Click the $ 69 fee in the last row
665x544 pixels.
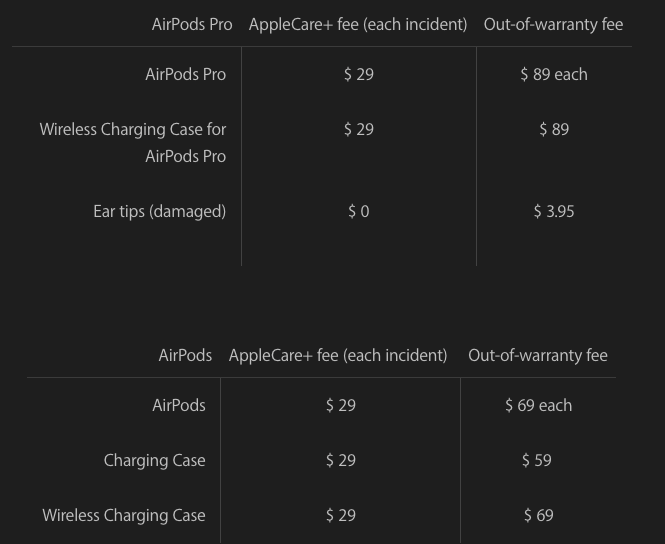[538, 515]
